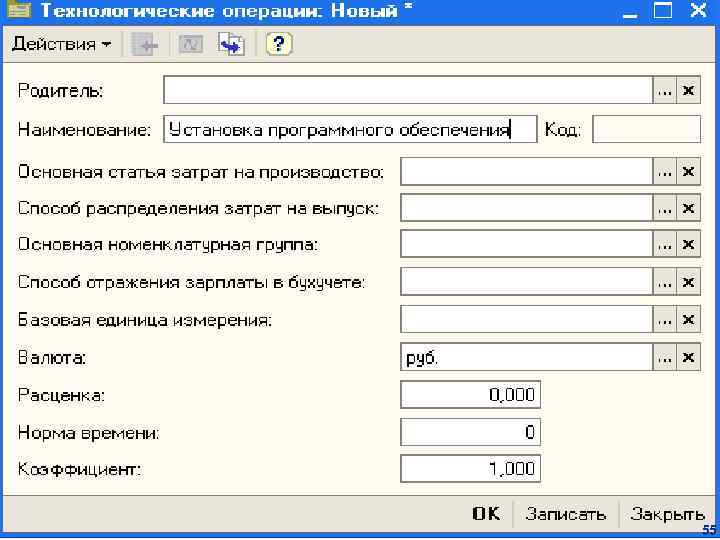Click the window icon in the title bar
The height and width of the screenshot is (540, 720).
tap(17, 10)
